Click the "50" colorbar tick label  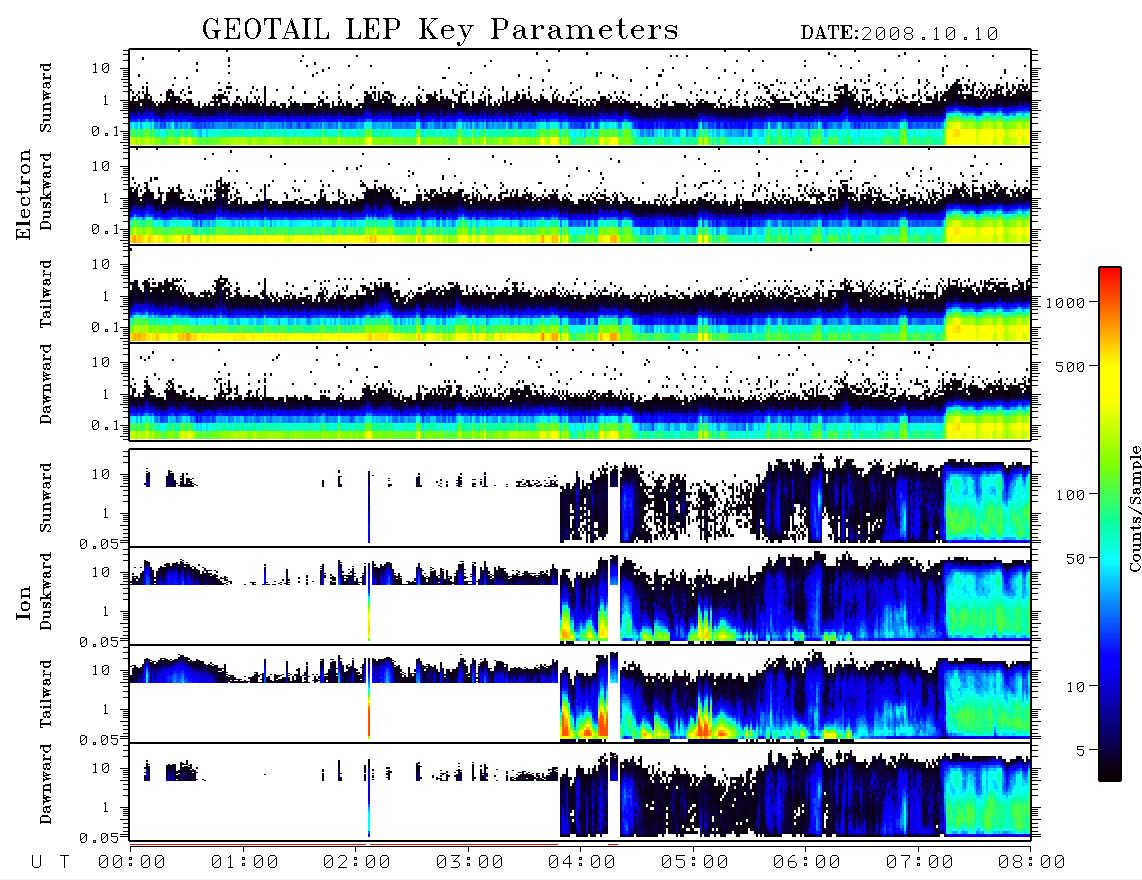click(x=1075, y=559)
